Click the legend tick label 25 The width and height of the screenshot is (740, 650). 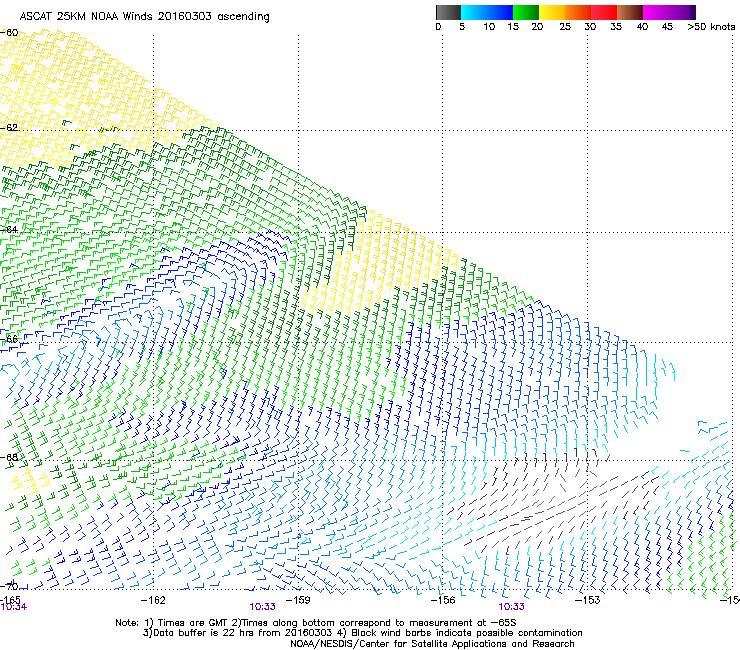(565, 27)
